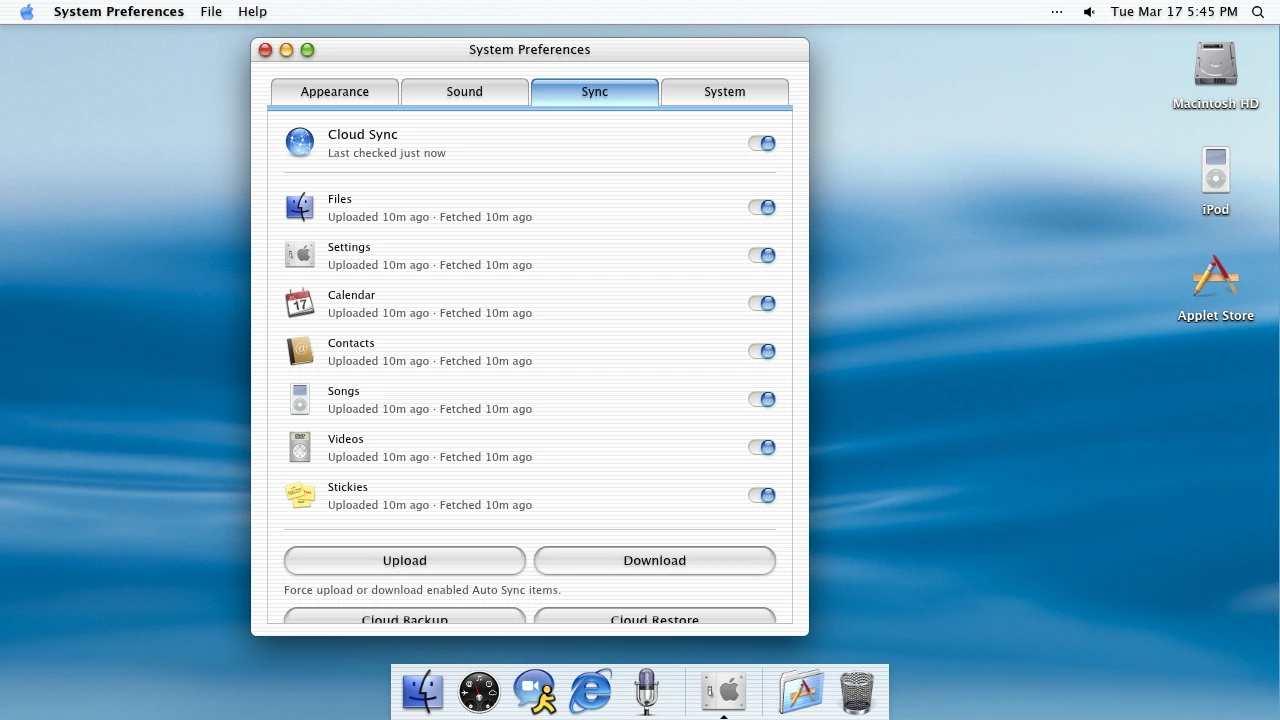1280x720 pixels.
Task: Click the Files Finder face icon
Action: (300, 207)
